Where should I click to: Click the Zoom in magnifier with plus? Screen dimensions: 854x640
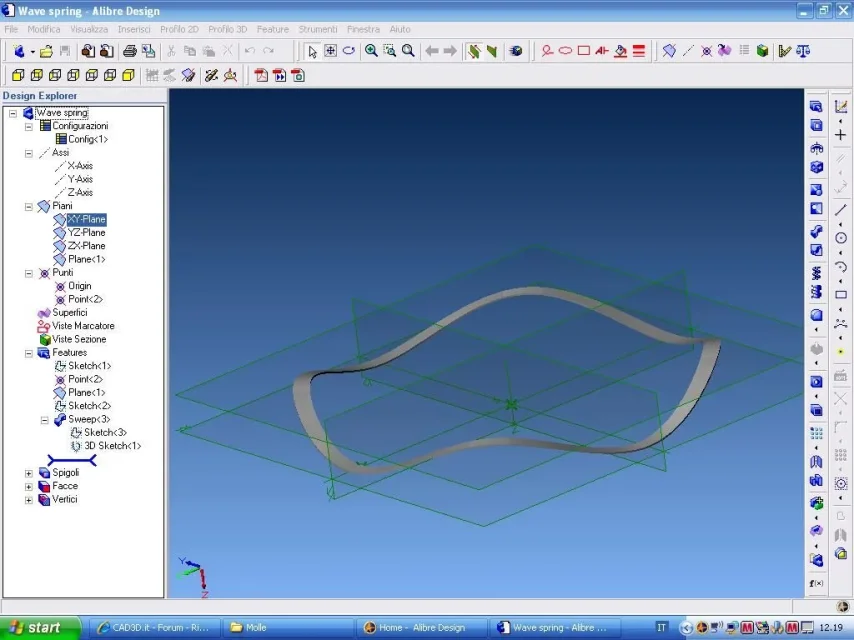pos(371,51)
